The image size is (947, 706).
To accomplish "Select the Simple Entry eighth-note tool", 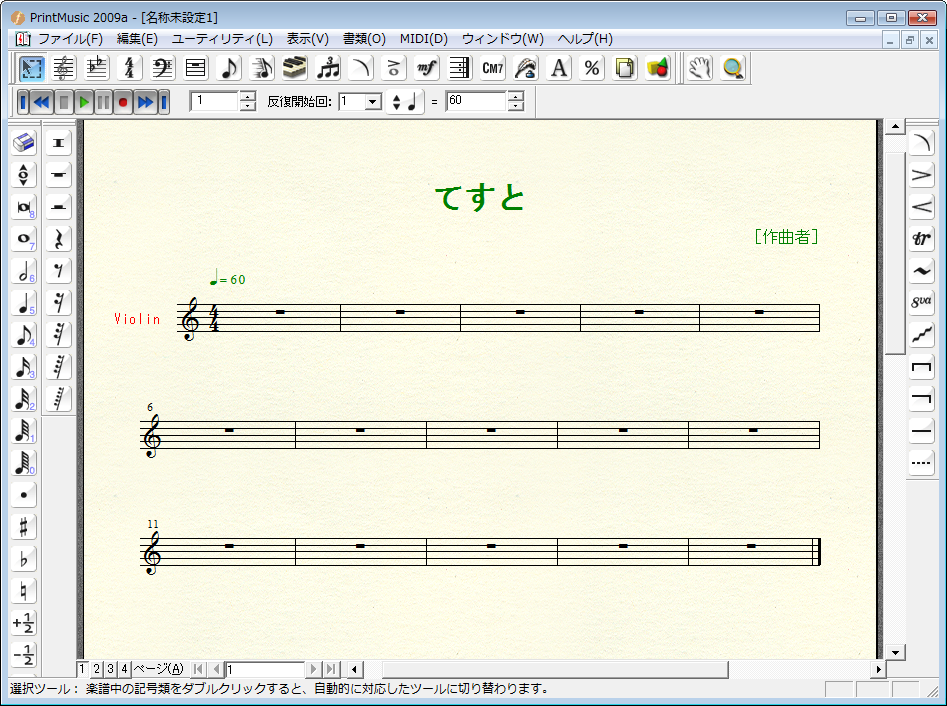I will [x=229, y=68].
